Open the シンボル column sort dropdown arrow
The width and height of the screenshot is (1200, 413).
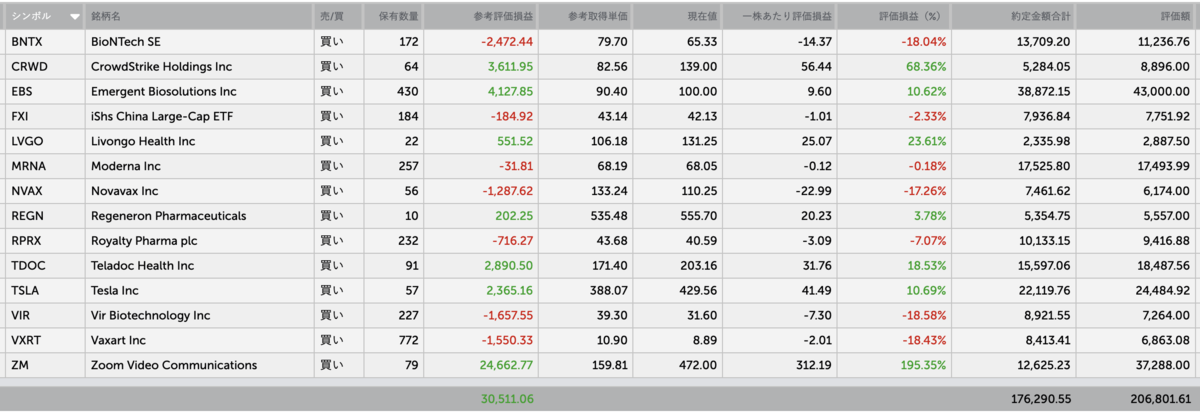75,17
